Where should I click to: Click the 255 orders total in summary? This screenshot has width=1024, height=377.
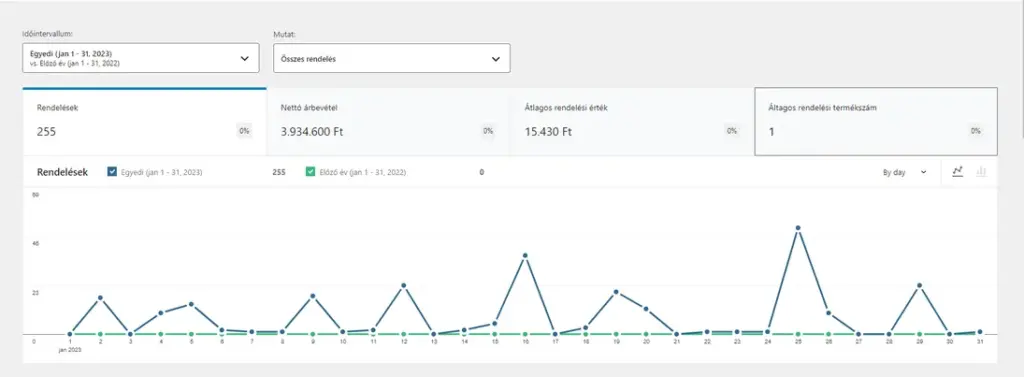pos(46,131)
